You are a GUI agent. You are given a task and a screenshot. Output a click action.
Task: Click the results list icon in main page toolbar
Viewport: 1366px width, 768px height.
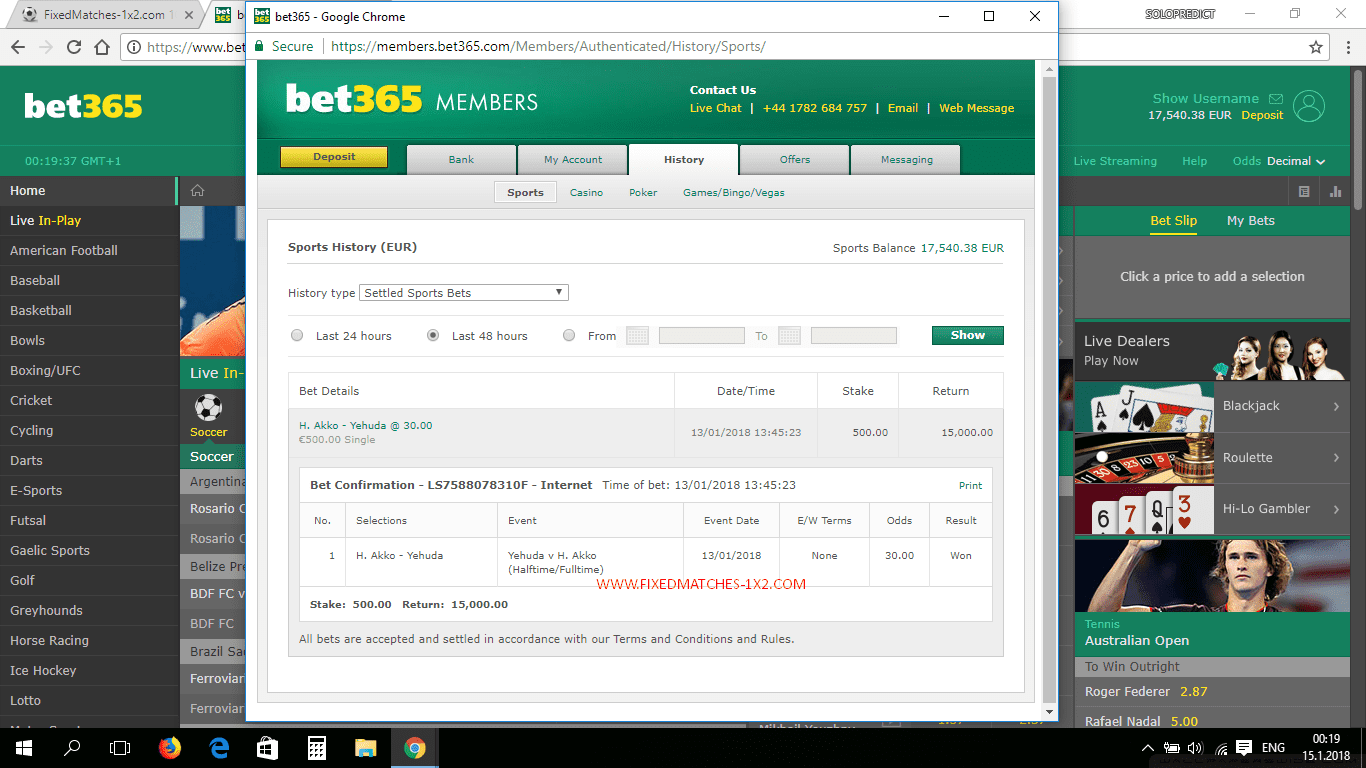(x=1304, y=191)
